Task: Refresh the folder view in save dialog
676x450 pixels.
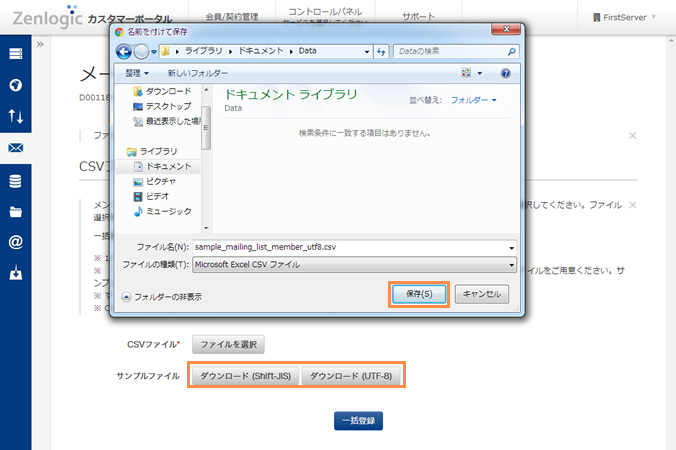Action: click(381, 52)
